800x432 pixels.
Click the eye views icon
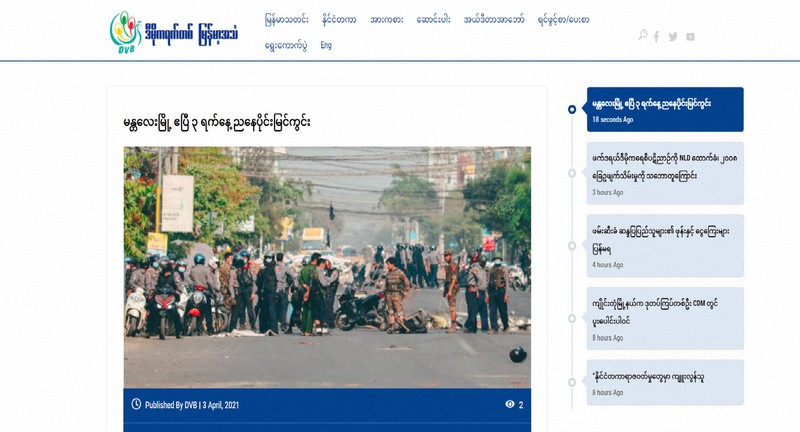[x=510, y=404]
